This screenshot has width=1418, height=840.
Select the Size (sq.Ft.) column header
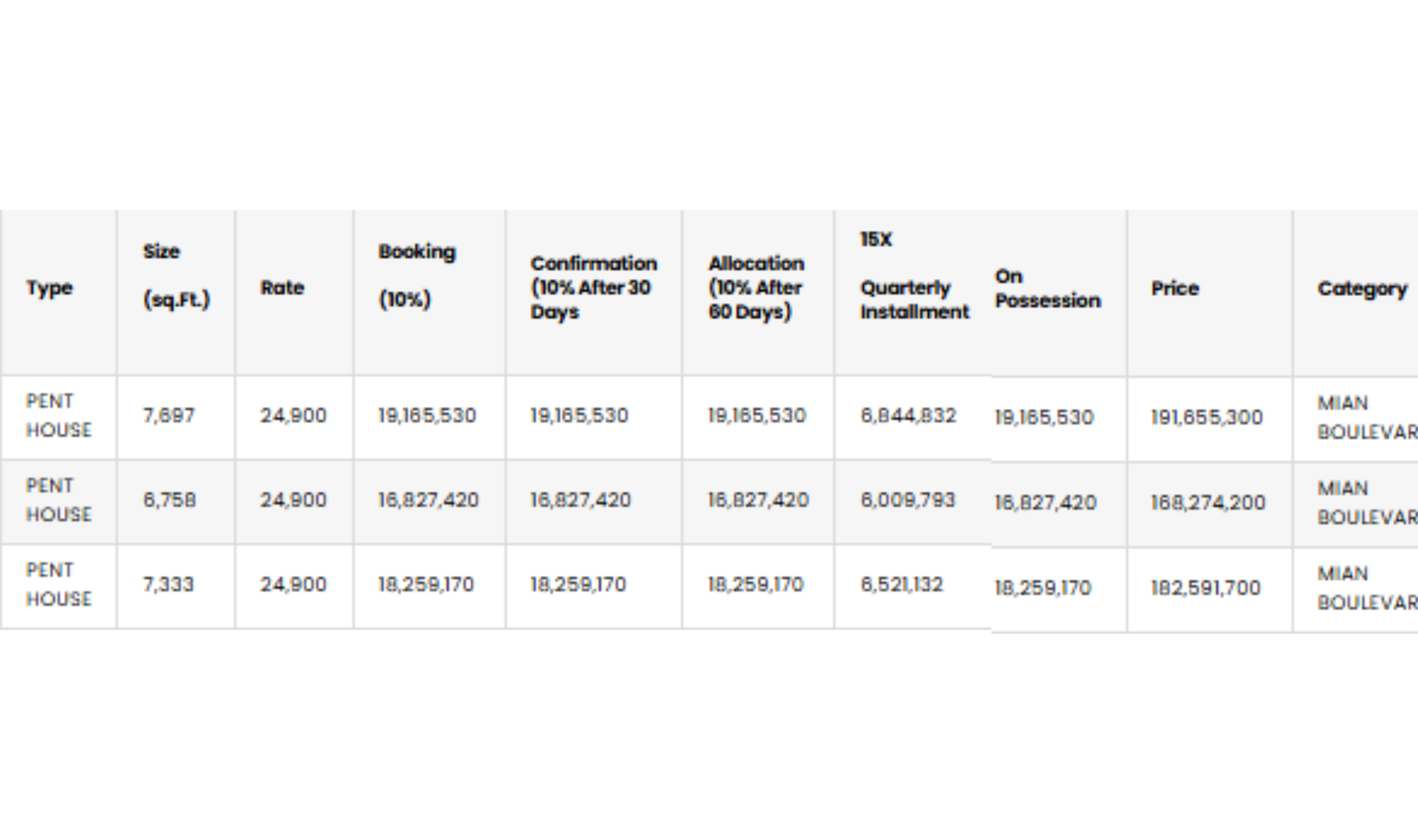pos(176,276)
